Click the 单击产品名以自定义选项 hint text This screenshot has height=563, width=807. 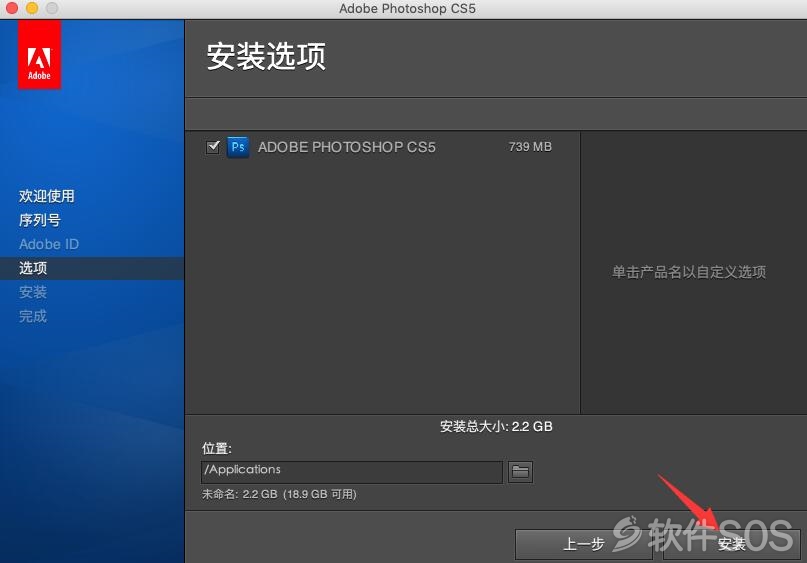coord(689,272)
